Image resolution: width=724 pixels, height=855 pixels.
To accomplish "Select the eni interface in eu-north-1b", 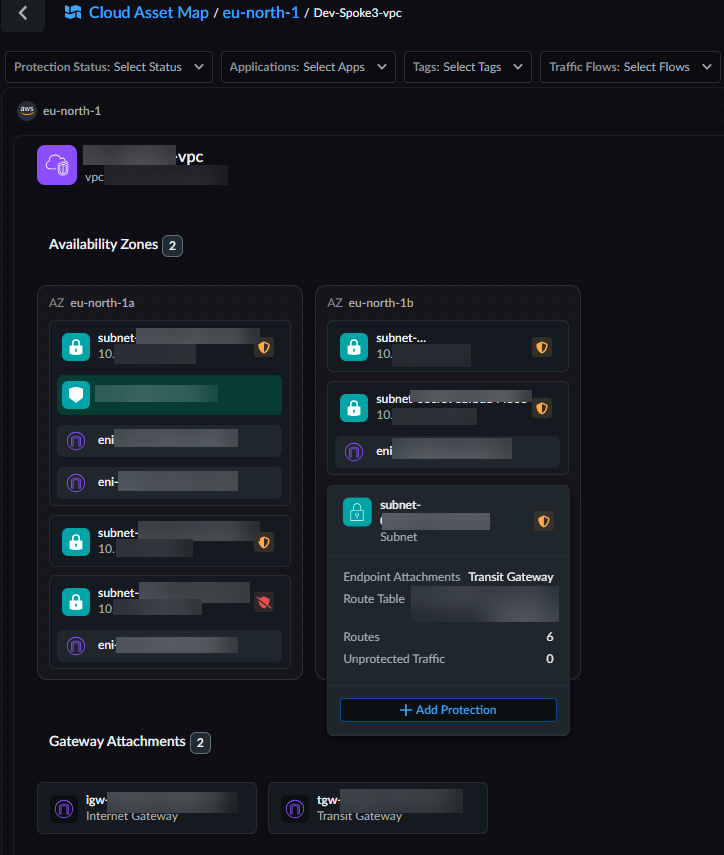I will (447, 452).
